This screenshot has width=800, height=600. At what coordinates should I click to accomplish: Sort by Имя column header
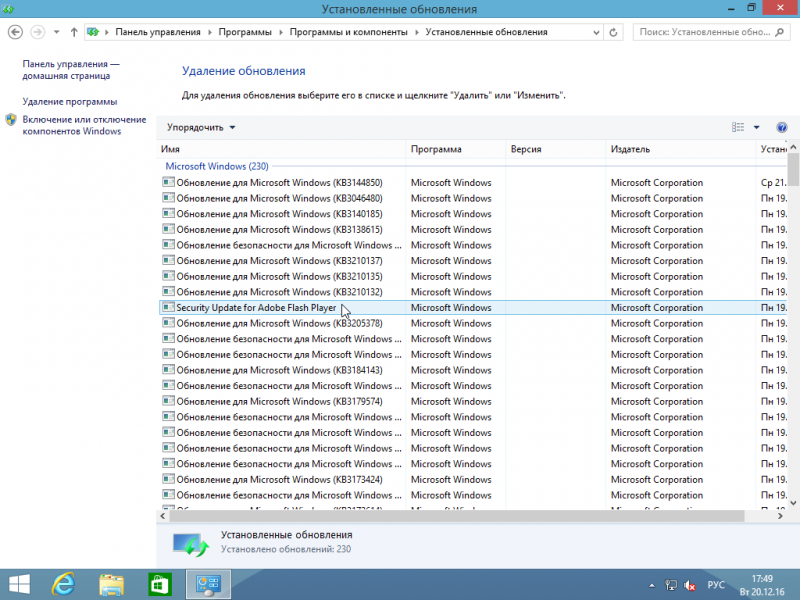pyautogui.click(x=281, y=149)
